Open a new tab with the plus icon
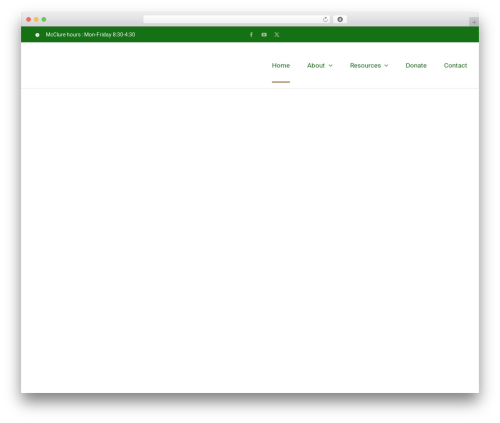 pos(474,22)
